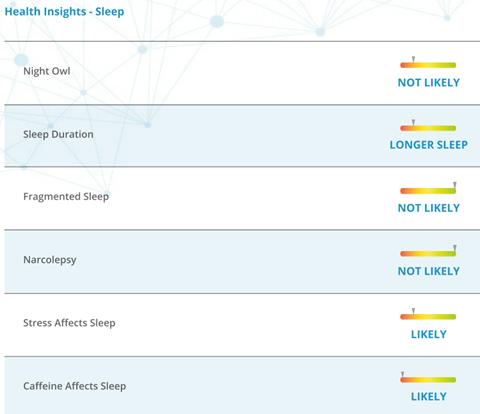
Task: Open the Caffeine Affects Sleep label
Action: (x=75, y=386)
